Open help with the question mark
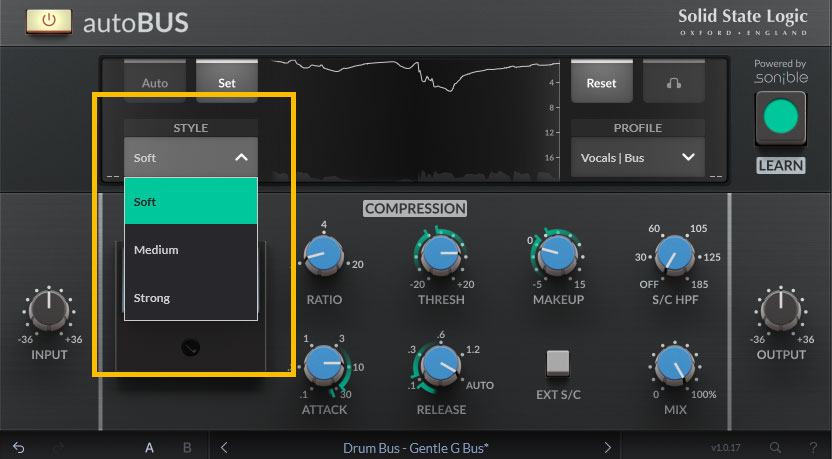 pos(812,447)
